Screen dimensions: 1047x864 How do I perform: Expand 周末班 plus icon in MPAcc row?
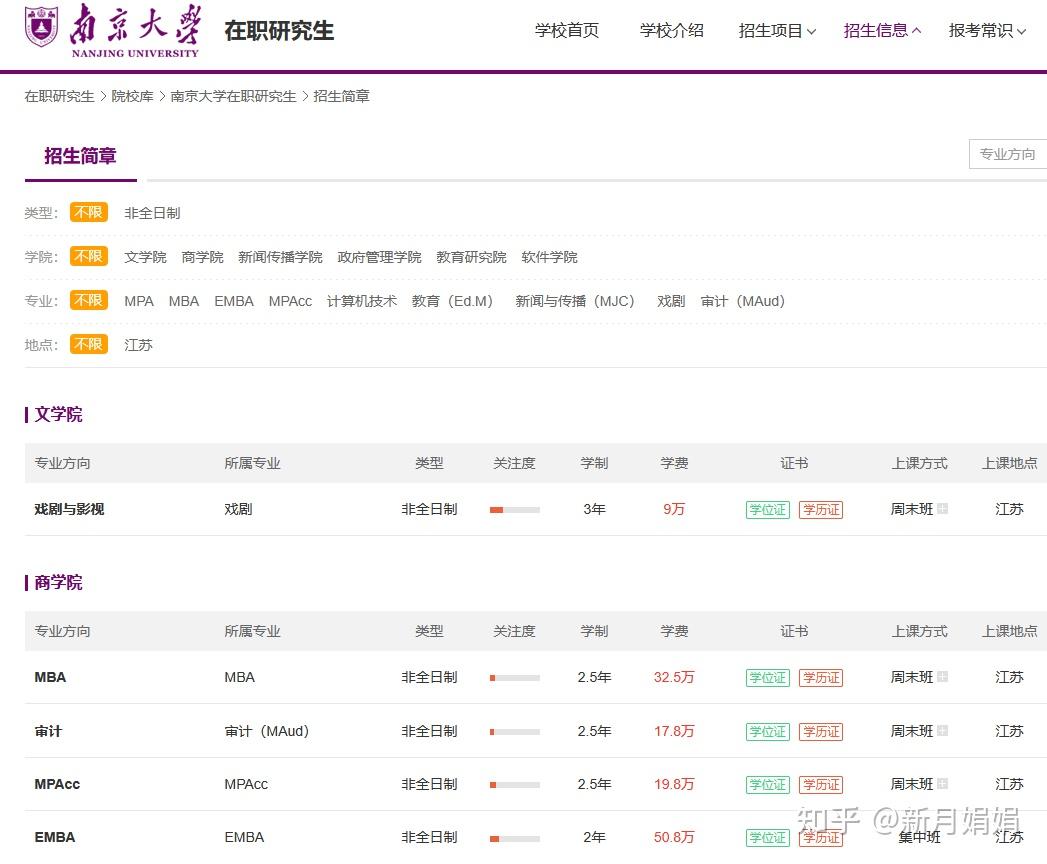tap(942, 784)
